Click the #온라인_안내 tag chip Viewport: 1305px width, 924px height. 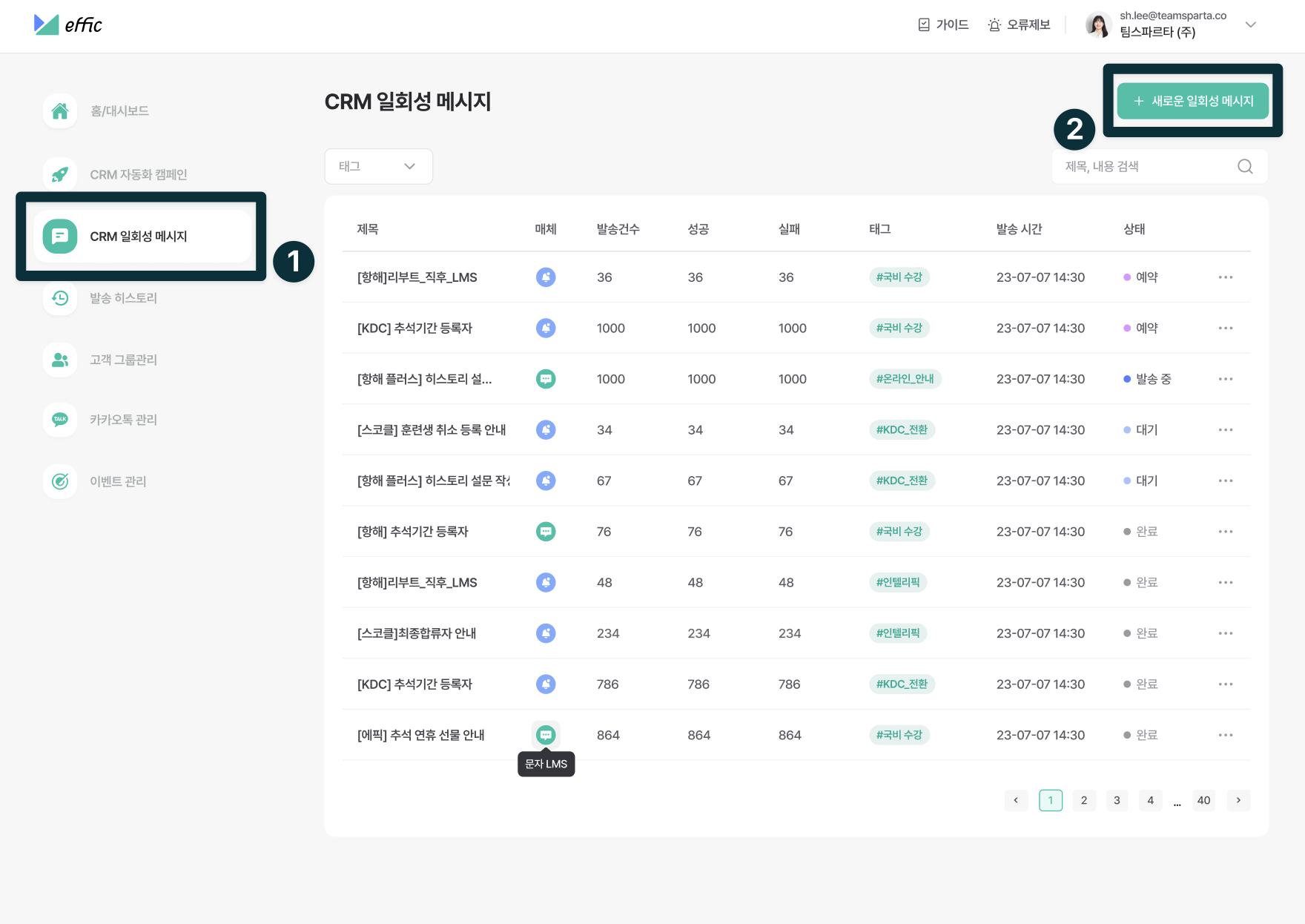pos(905,379)
